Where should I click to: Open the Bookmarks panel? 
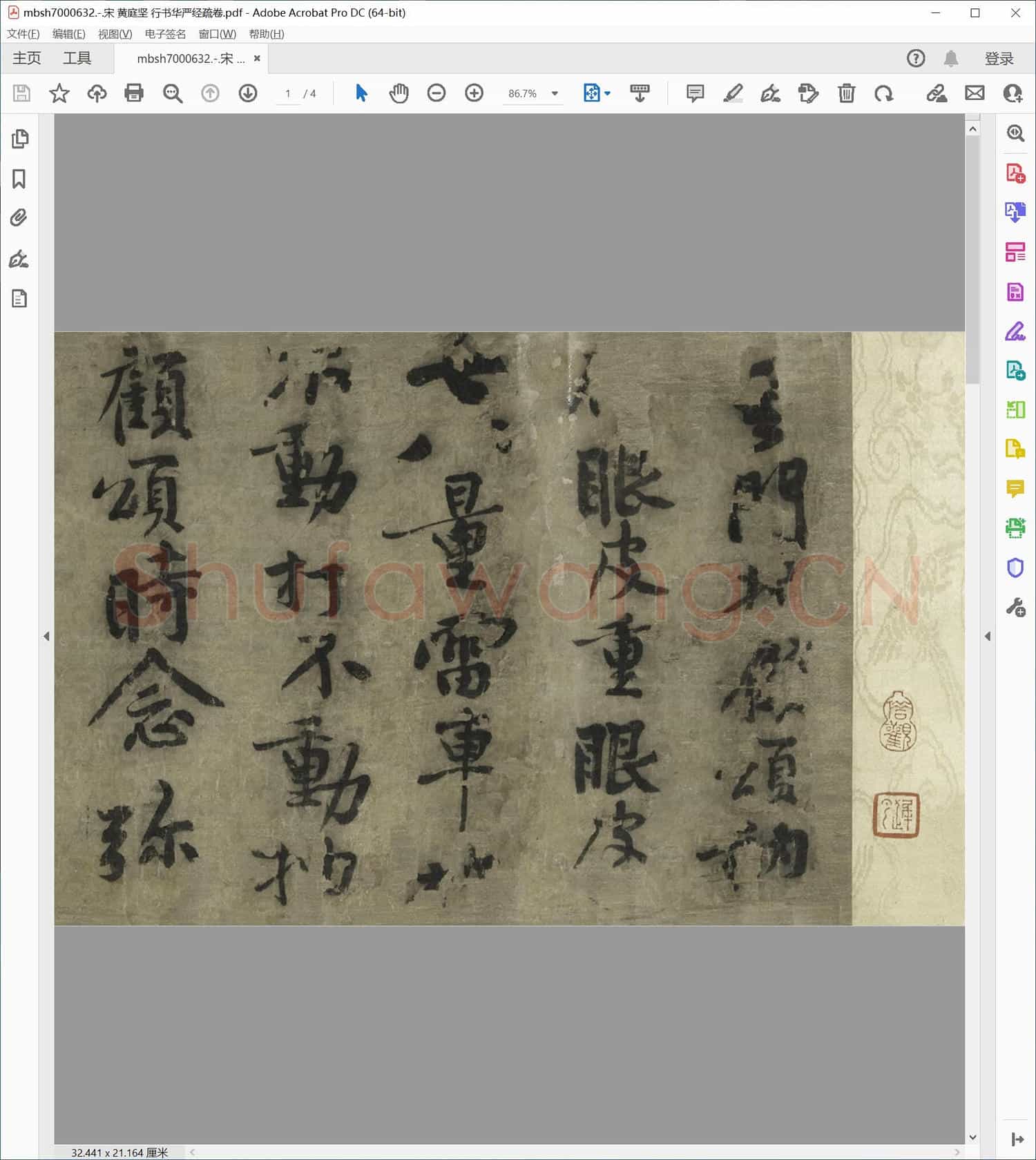pos(19,180)
